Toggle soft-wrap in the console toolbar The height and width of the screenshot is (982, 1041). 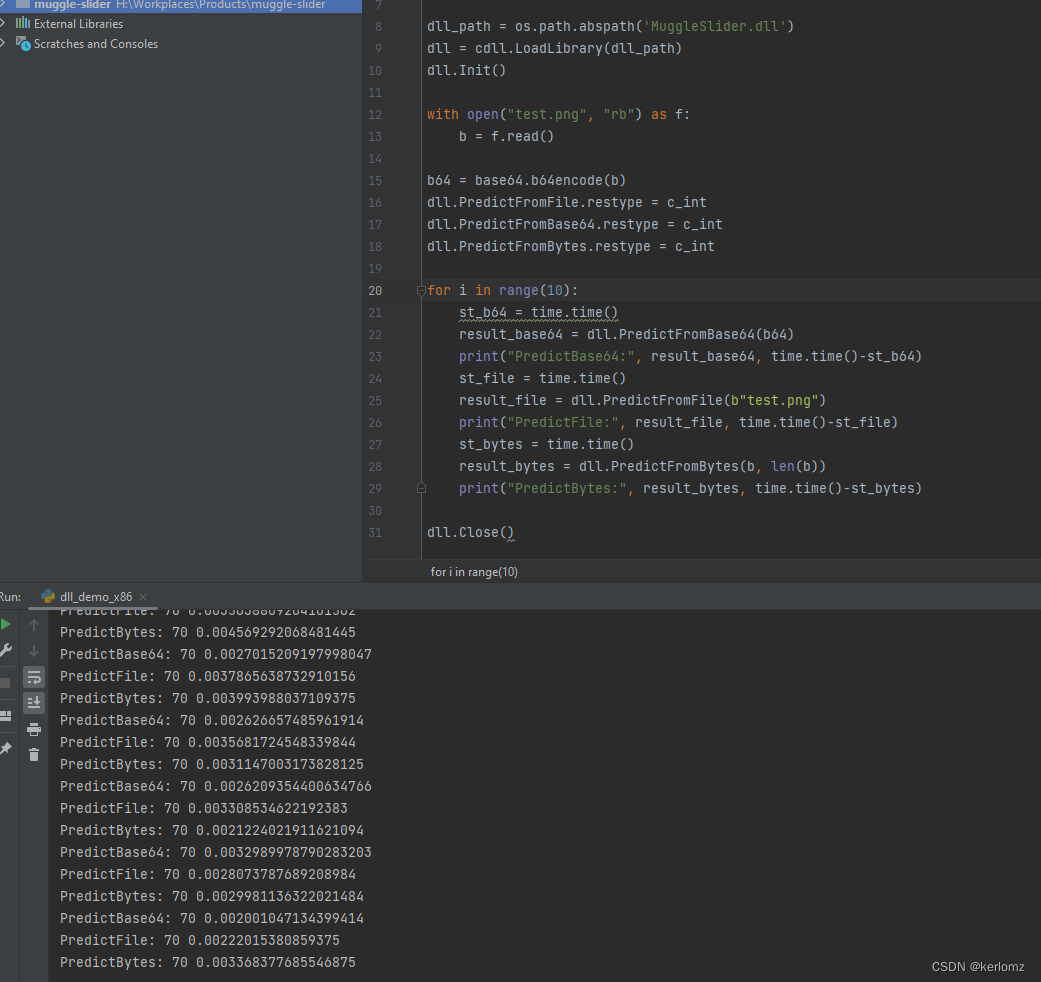pos(34,677)
